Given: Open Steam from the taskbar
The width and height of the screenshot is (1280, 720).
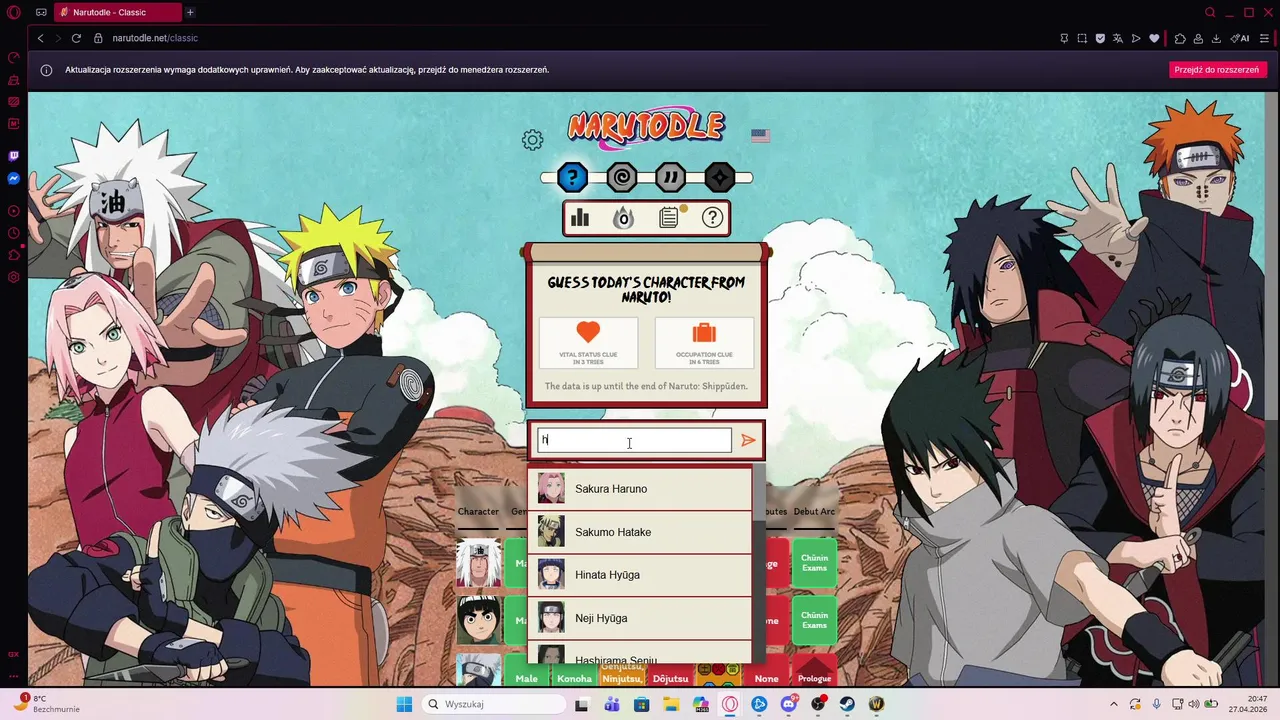Looking at the screenshot, I should 847,704.
